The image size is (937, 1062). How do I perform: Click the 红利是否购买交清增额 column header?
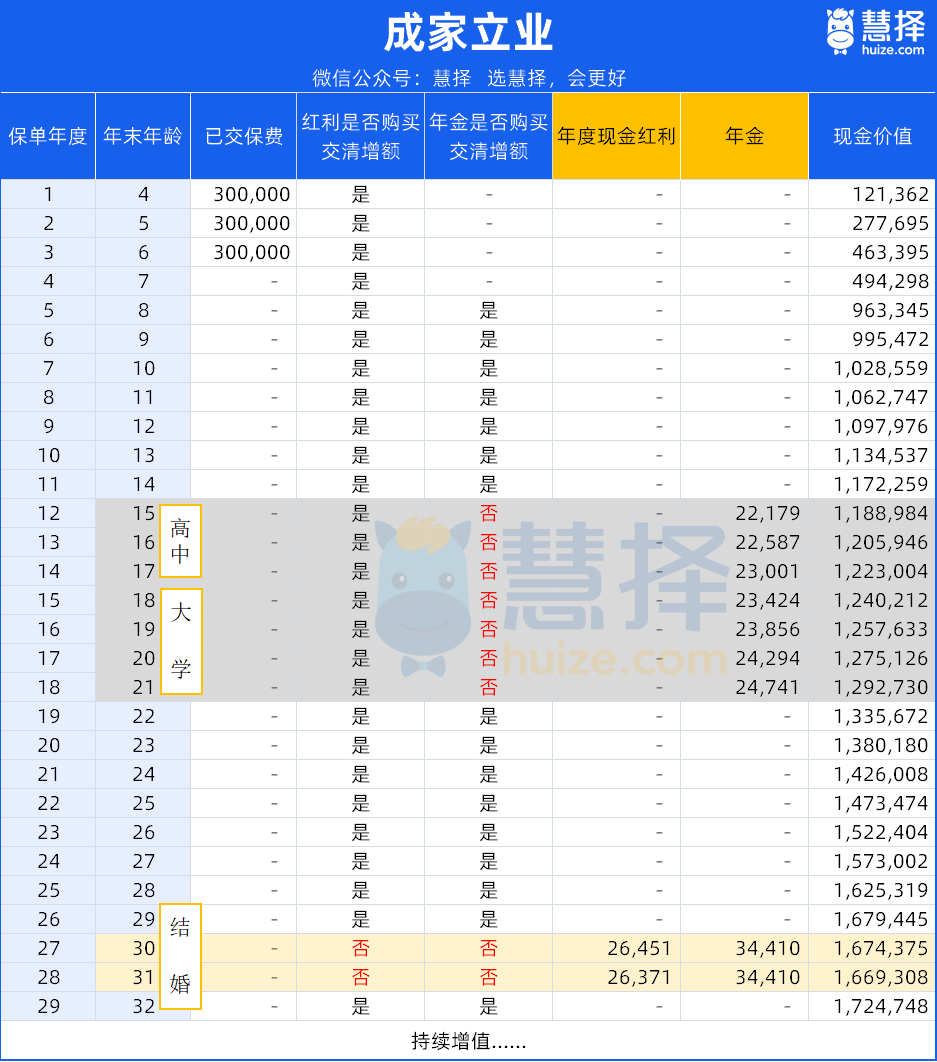pyautogui.click(x=361, y=137)
